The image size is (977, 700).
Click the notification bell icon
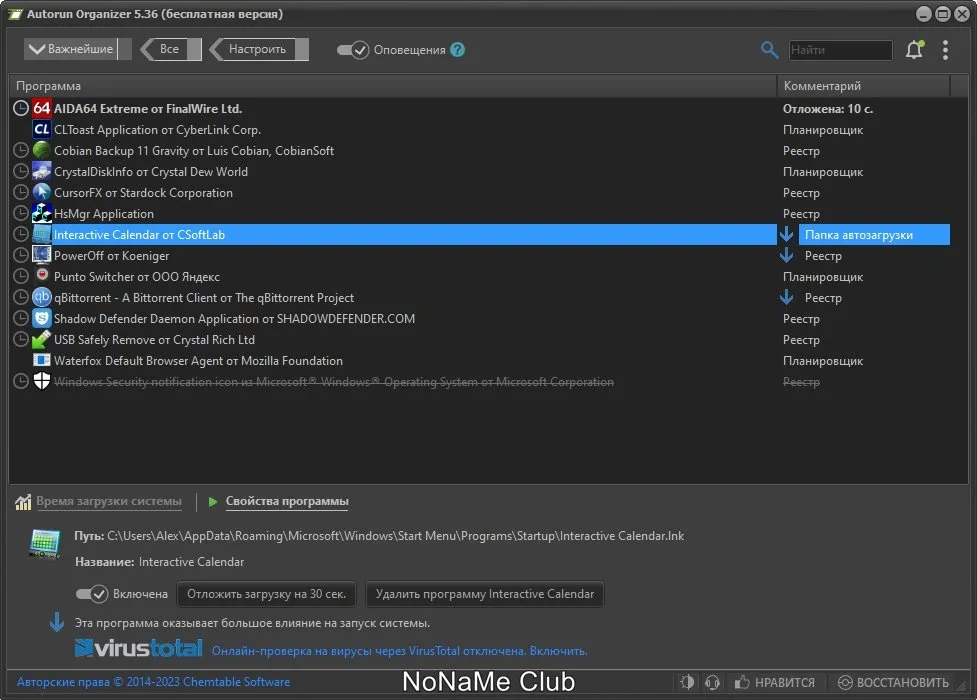click(914, 49)
